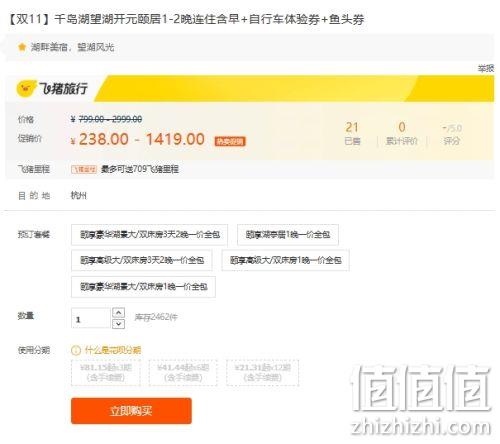Select 湖享居1晚一价全包 package
This screenshot has width=500, height=444.
click(x=288, y=235)
